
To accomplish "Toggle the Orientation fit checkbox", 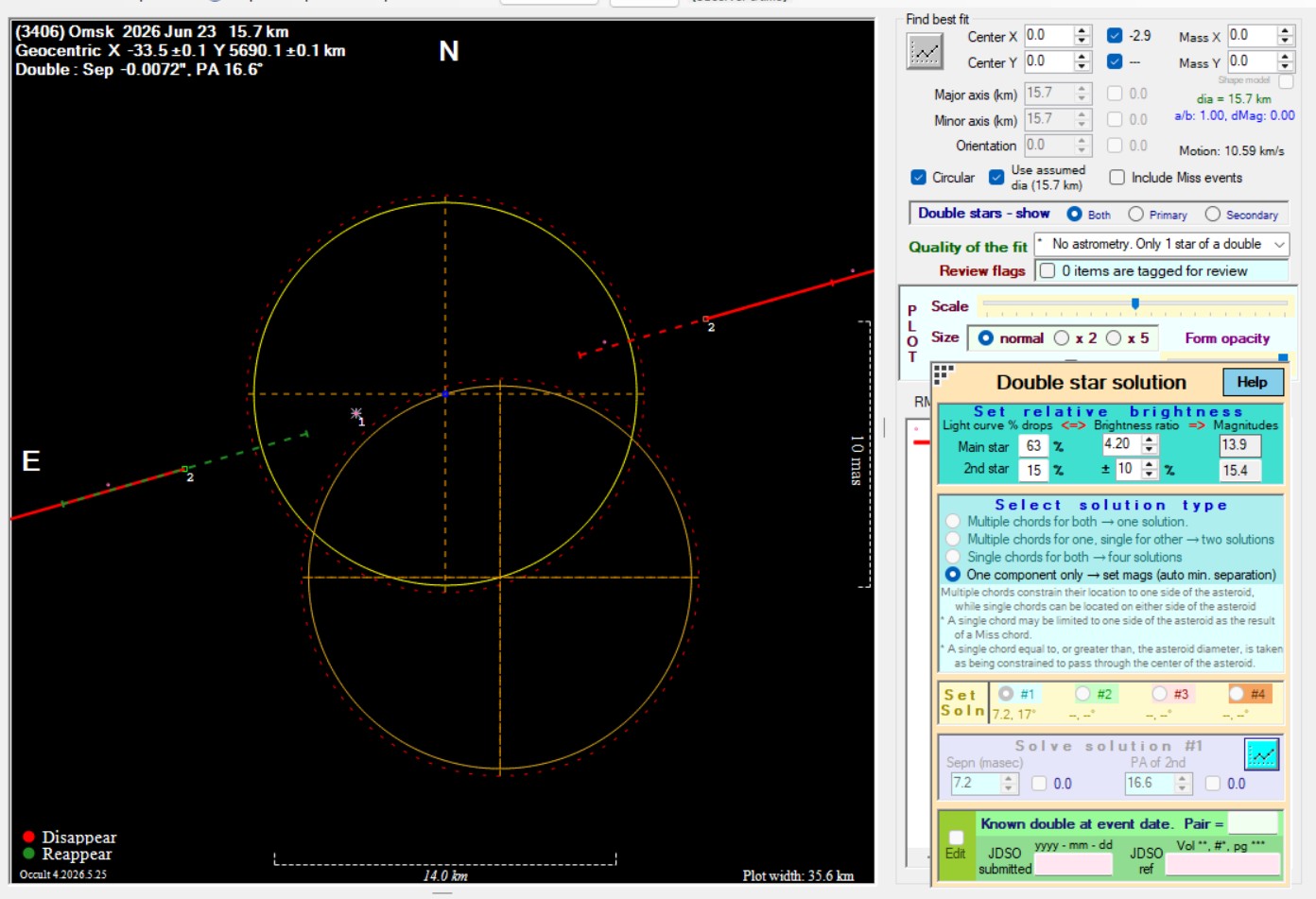I will tap(1115, 146).
